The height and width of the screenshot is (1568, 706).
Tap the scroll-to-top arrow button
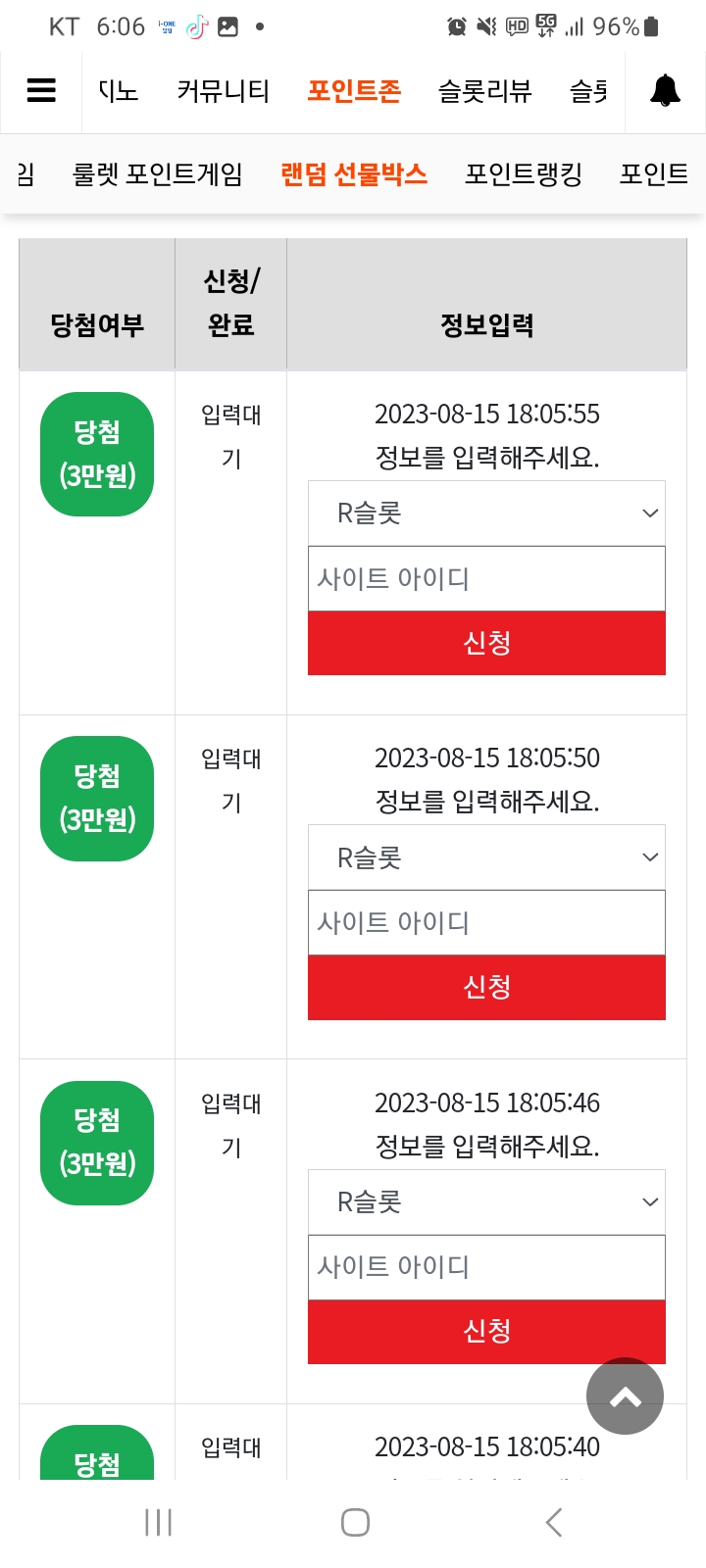tap(625, 1396)
